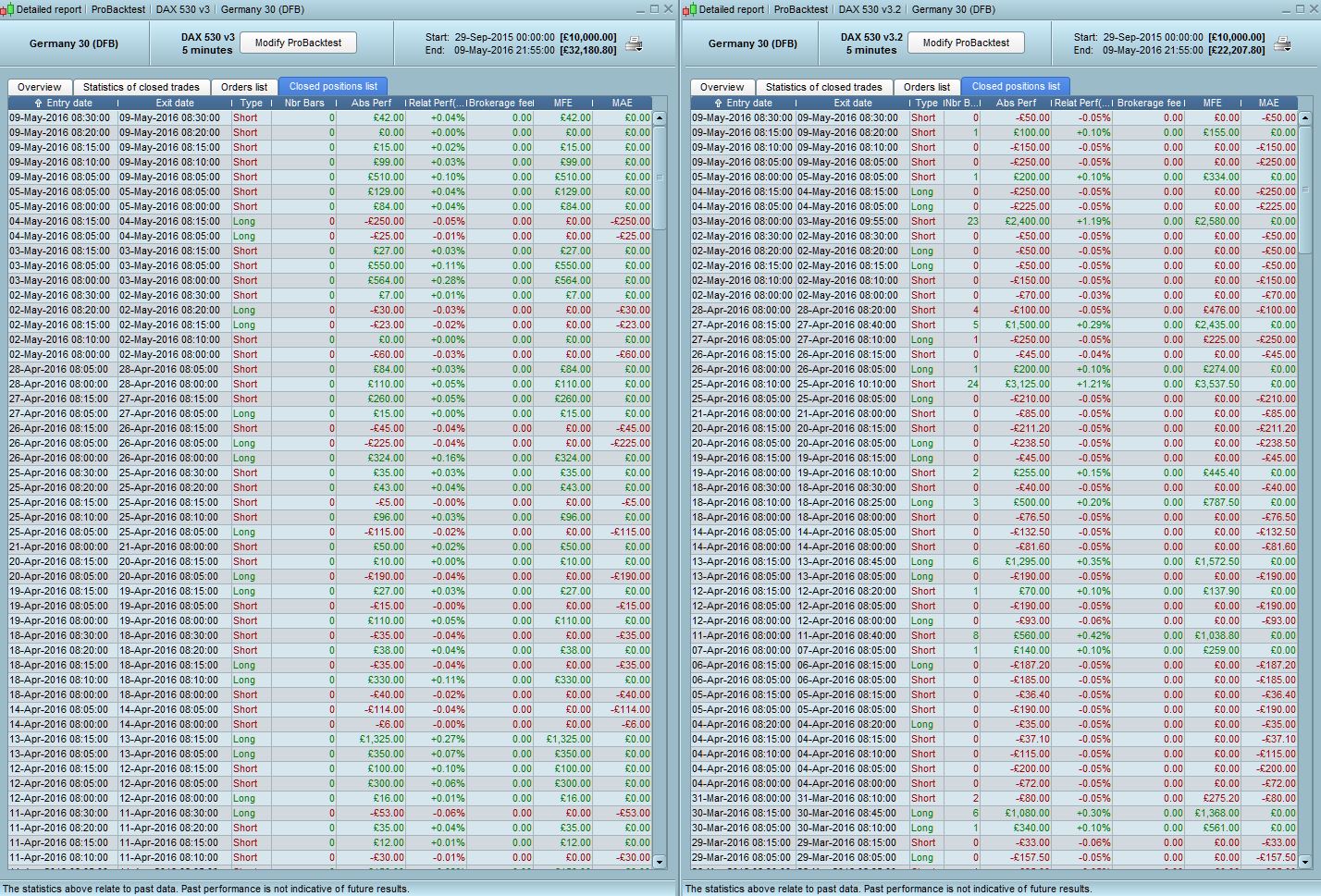
Task: Click the MFE column header in DAX 530 v3 window
Action: tap(563, 103)
